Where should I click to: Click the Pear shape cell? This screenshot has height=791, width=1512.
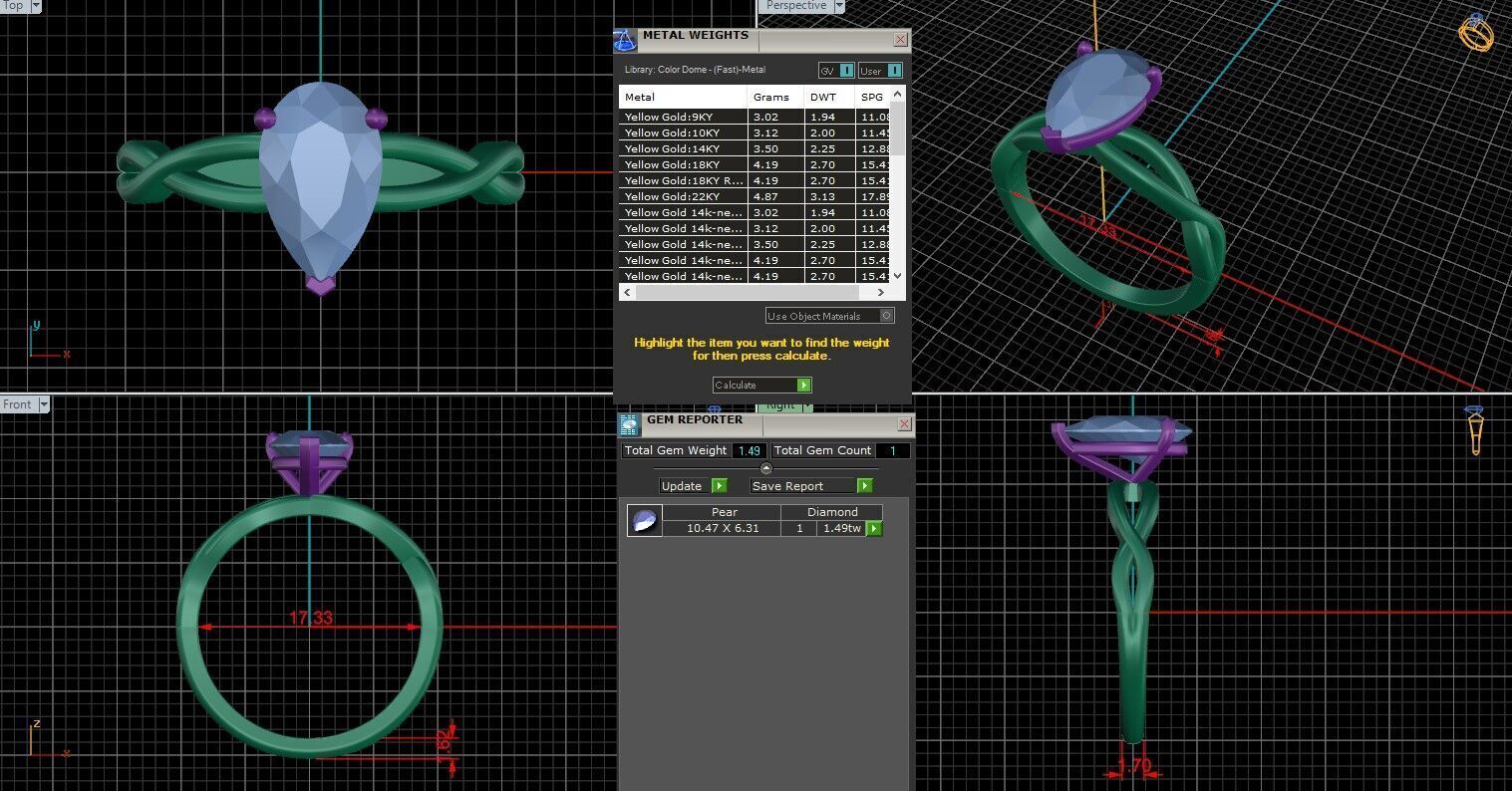(x=722, y=512)
